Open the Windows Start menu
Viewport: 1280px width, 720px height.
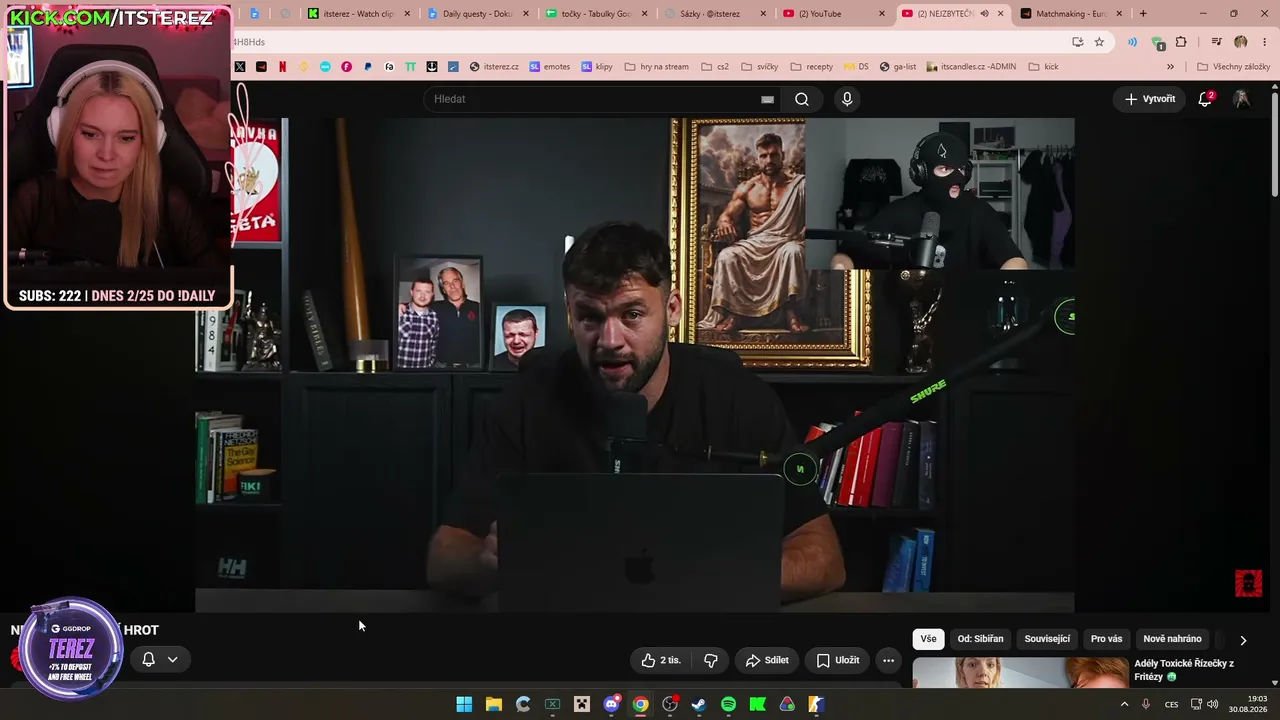[464, 705]
